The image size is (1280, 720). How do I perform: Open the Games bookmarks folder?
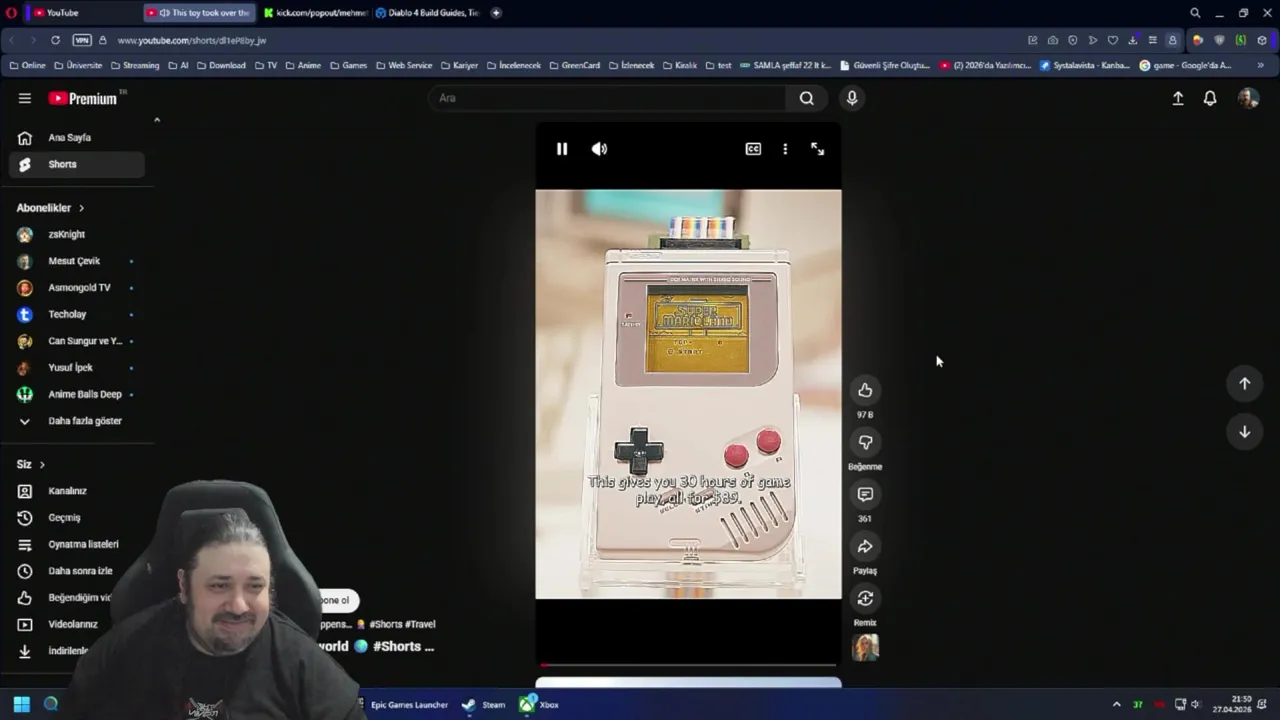click(348, 65)
